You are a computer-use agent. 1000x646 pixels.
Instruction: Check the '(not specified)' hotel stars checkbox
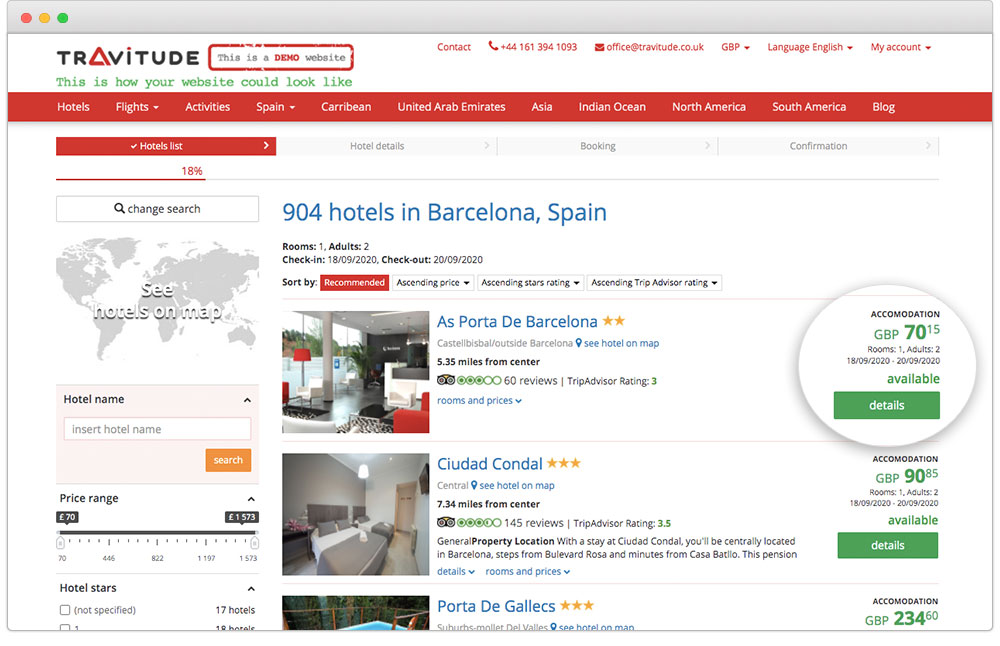coord(65,610)
